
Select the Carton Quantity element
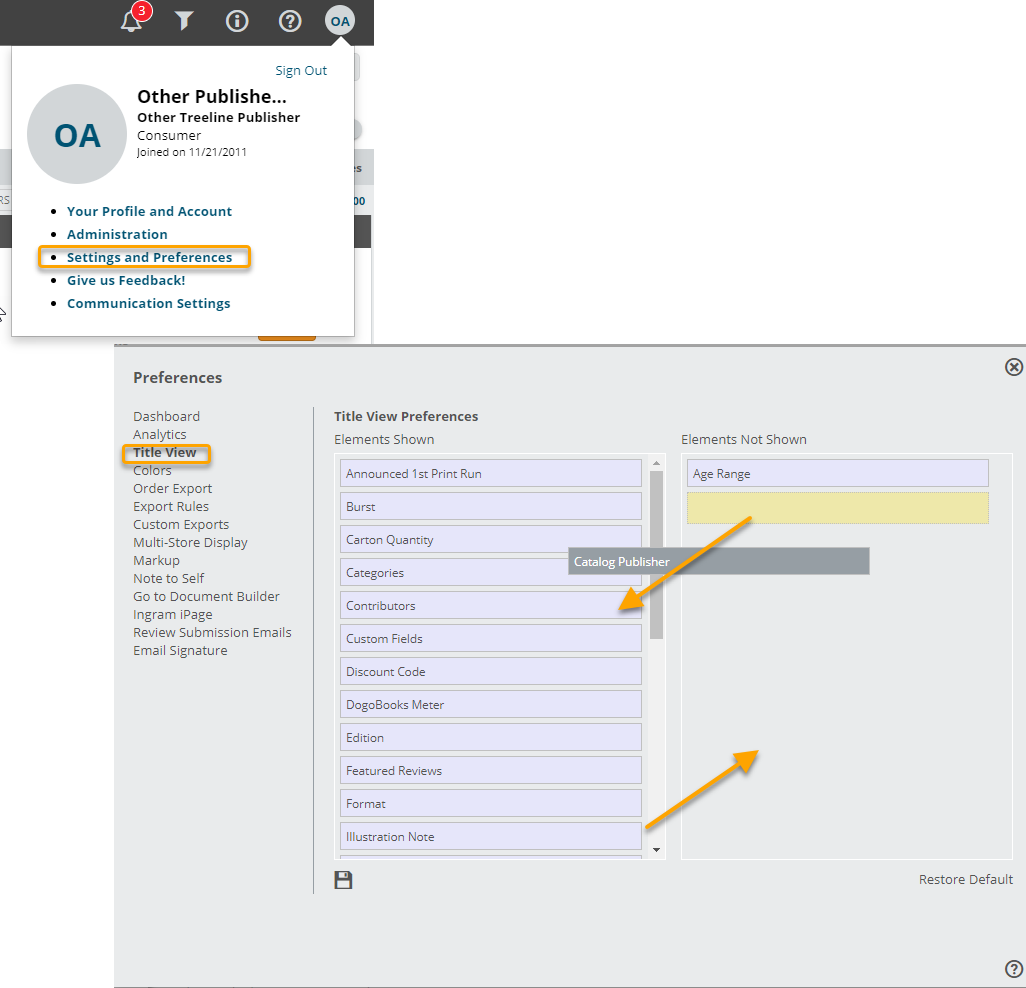tap(491, 539)
